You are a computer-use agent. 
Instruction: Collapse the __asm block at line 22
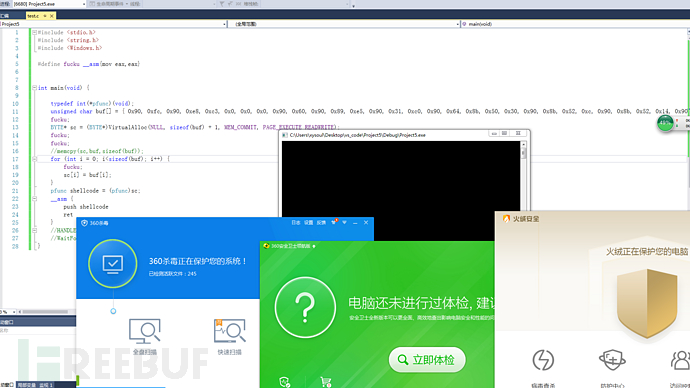tap(34, 198)
